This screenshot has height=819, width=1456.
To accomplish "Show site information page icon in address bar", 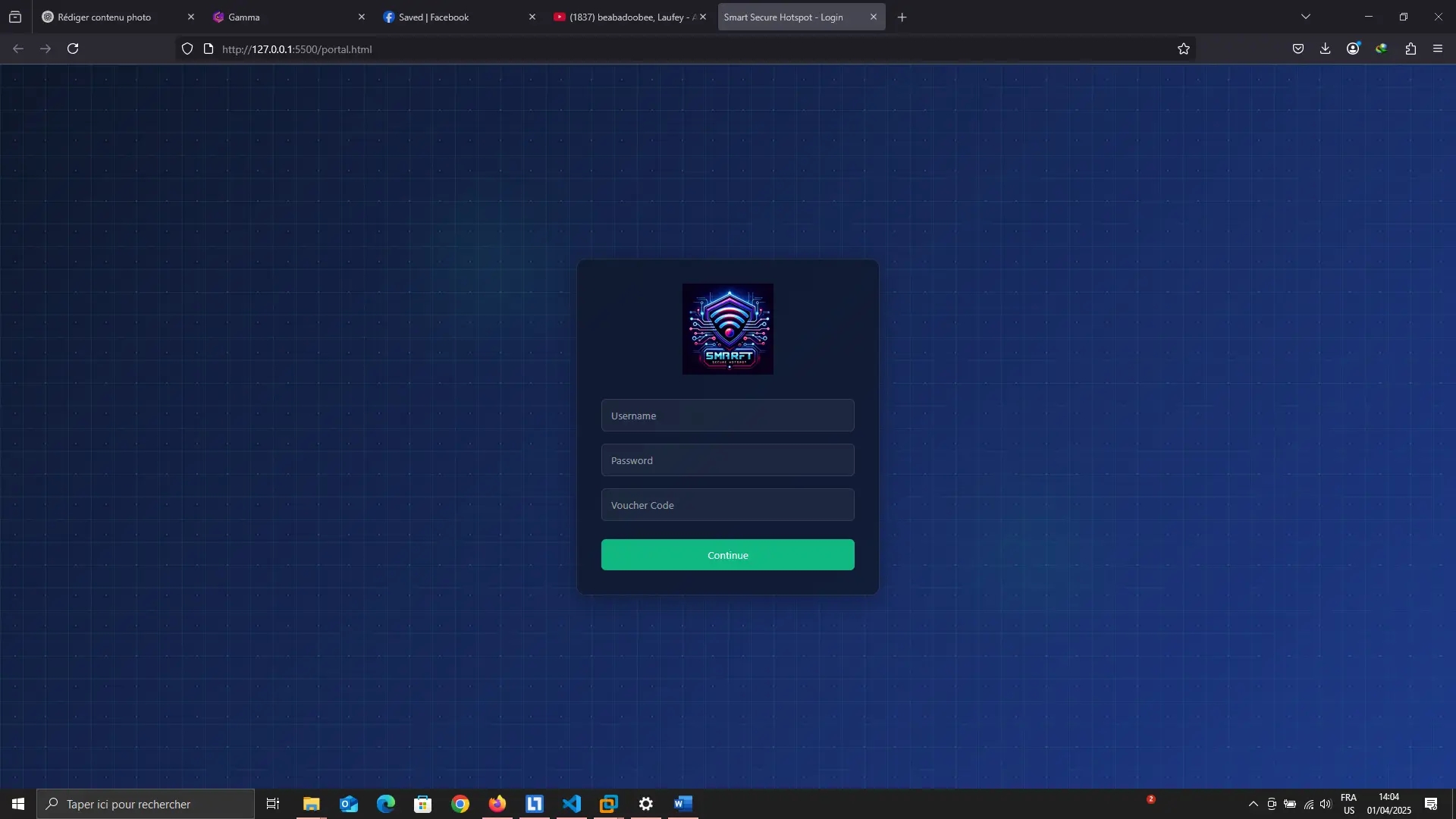I will [209, 49].
